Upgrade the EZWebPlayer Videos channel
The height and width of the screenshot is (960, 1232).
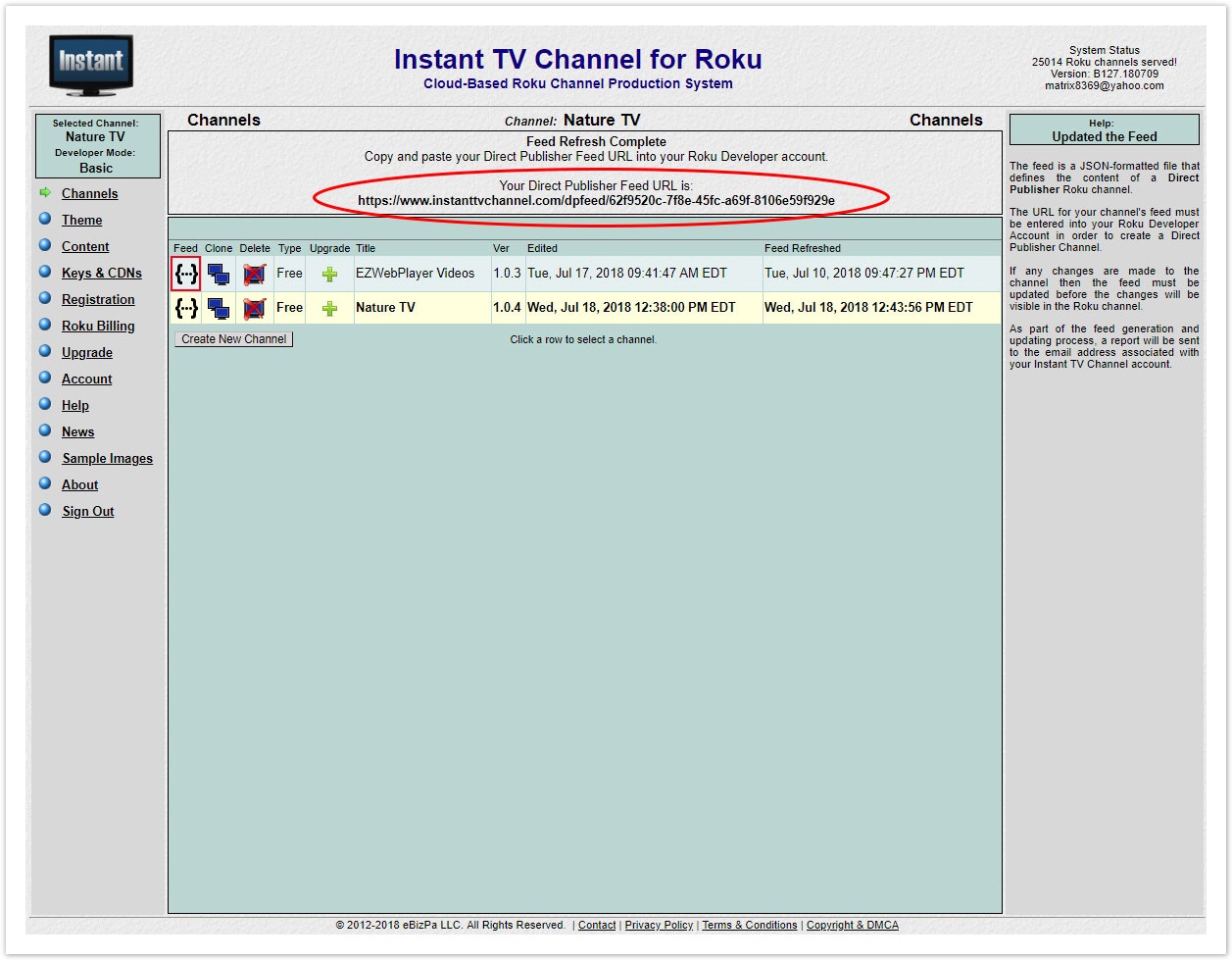(x=330, y=275)
